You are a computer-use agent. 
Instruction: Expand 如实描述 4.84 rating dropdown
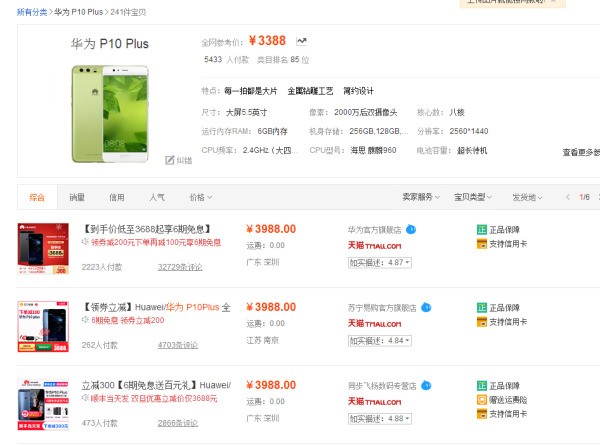[x=380, y=341]
